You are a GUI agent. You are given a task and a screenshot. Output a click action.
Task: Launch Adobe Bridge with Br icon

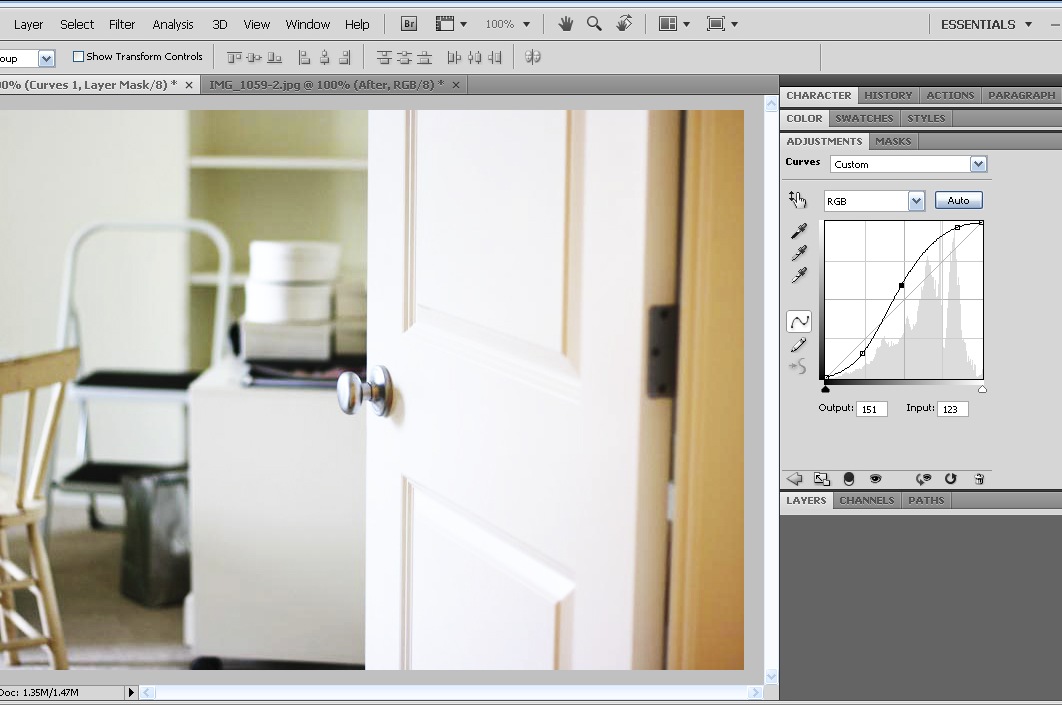408,24
